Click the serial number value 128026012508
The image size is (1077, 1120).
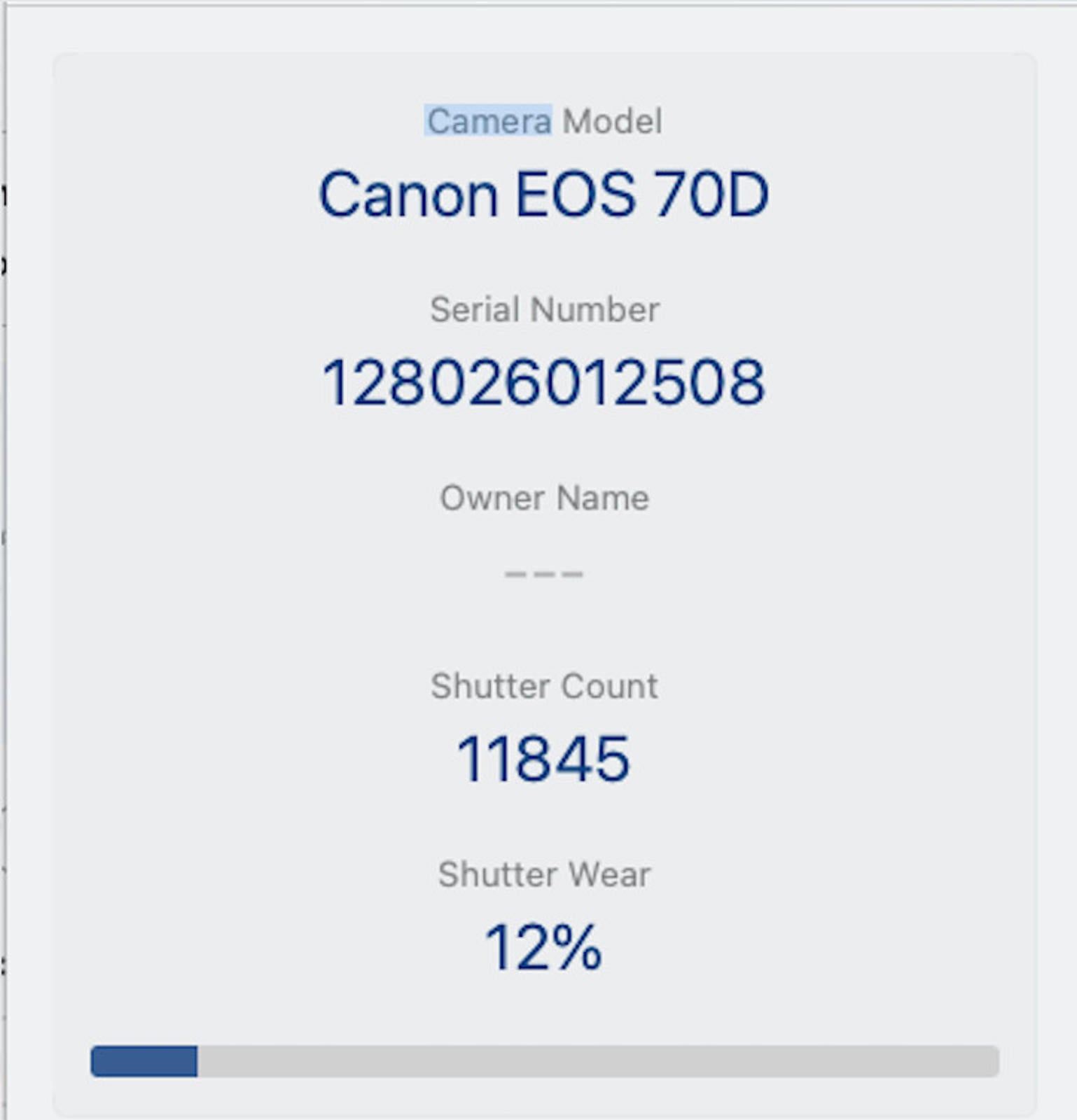tap(543, 382)
